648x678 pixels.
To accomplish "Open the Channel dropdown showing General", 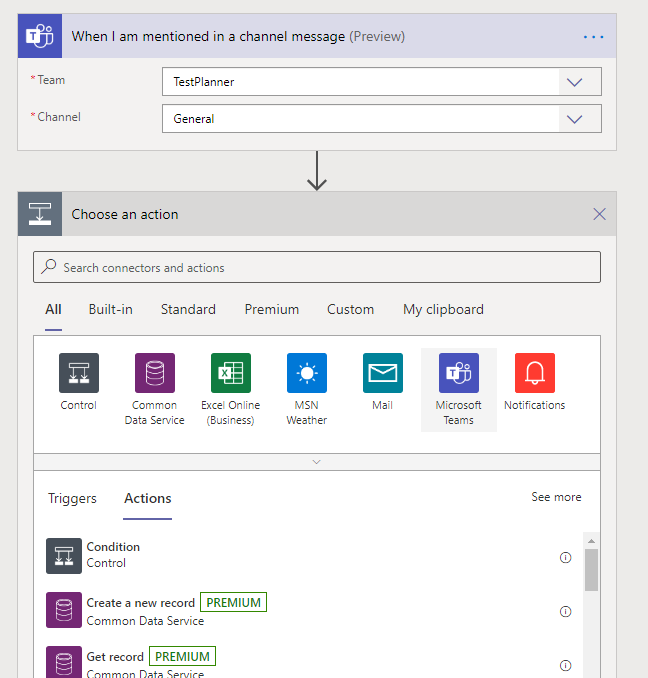I will (x=382, y=118).
